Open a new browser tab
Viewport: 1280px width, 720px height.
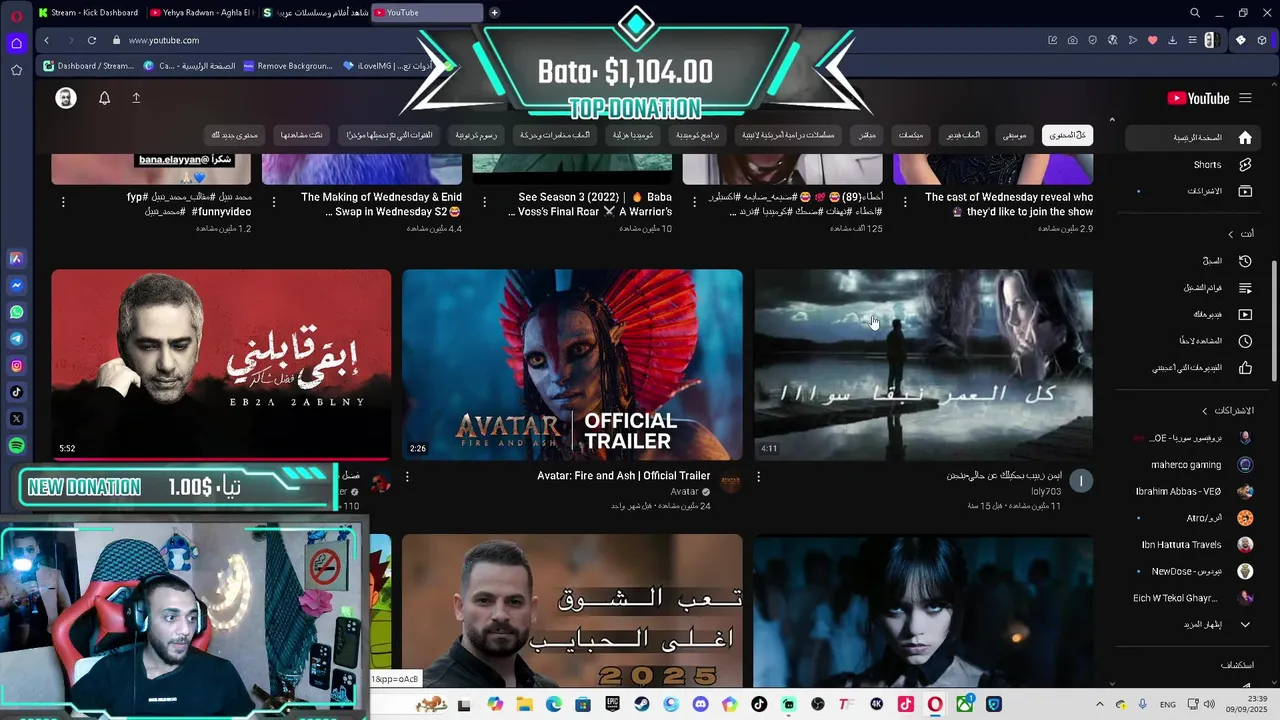tap(494, 13)
